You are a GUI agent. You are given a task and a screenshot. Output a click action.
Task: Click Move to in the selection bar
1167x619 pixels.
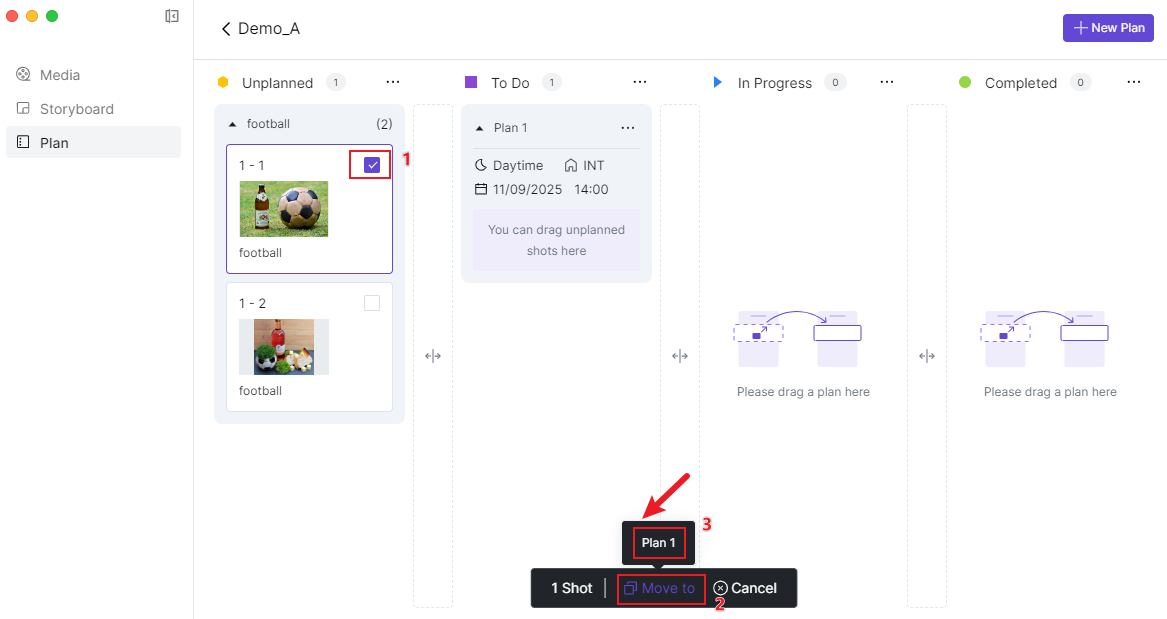[x=660, y=588]
